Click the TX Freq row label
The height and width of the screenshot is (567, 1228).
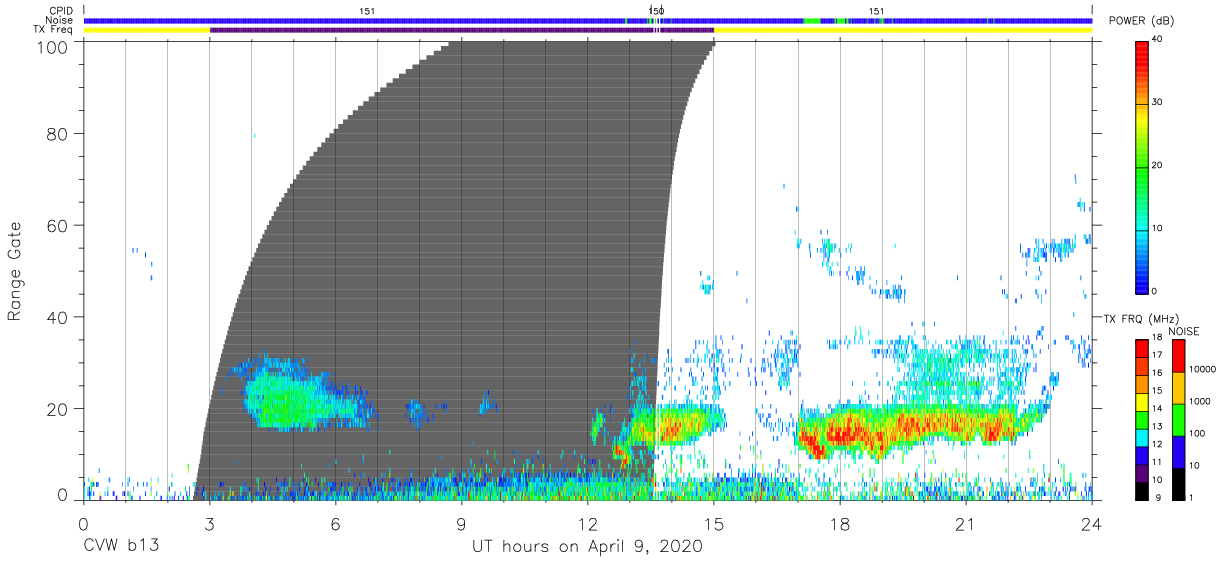54,30
